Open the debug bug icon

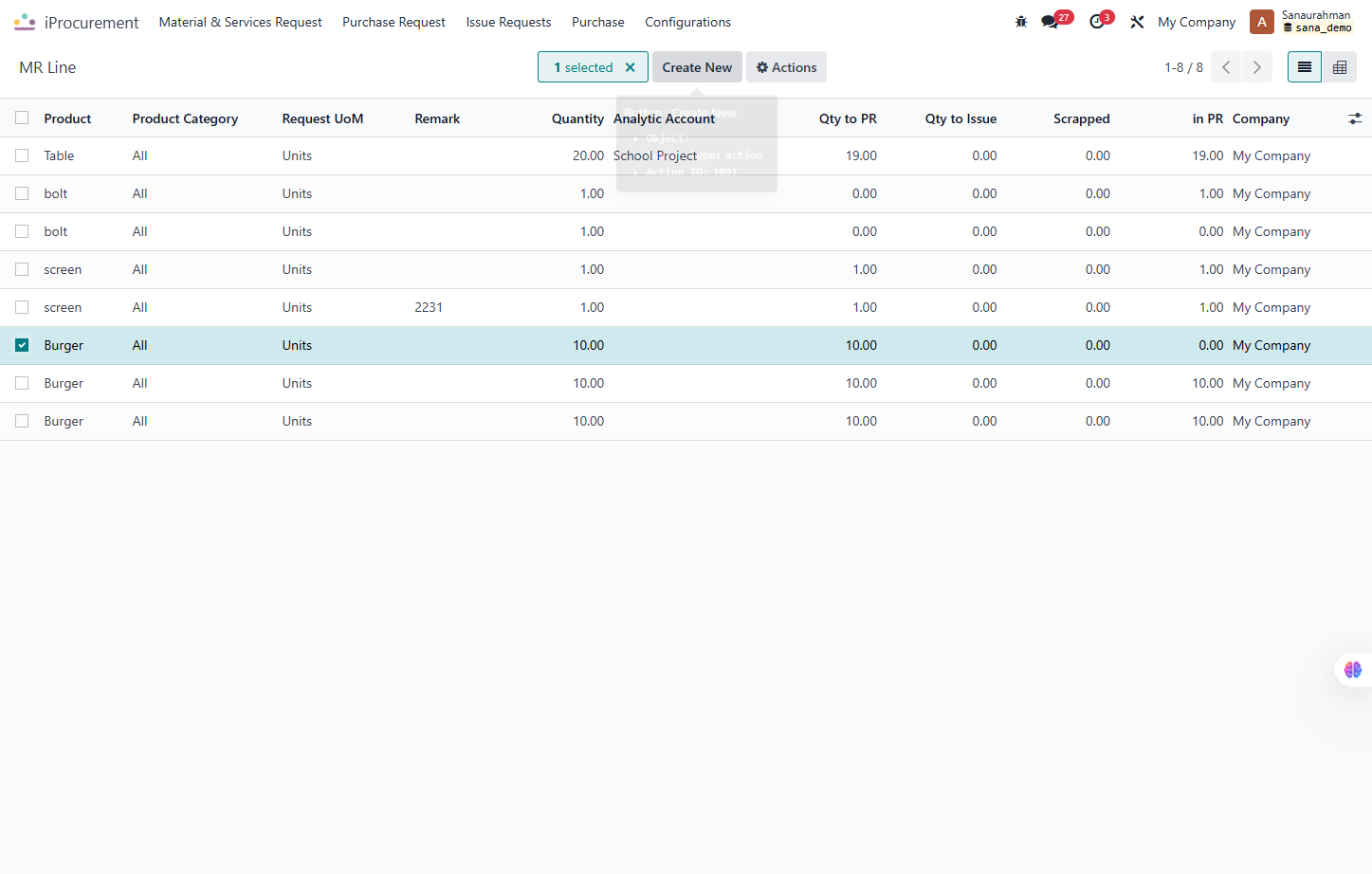pos(1021,22)
